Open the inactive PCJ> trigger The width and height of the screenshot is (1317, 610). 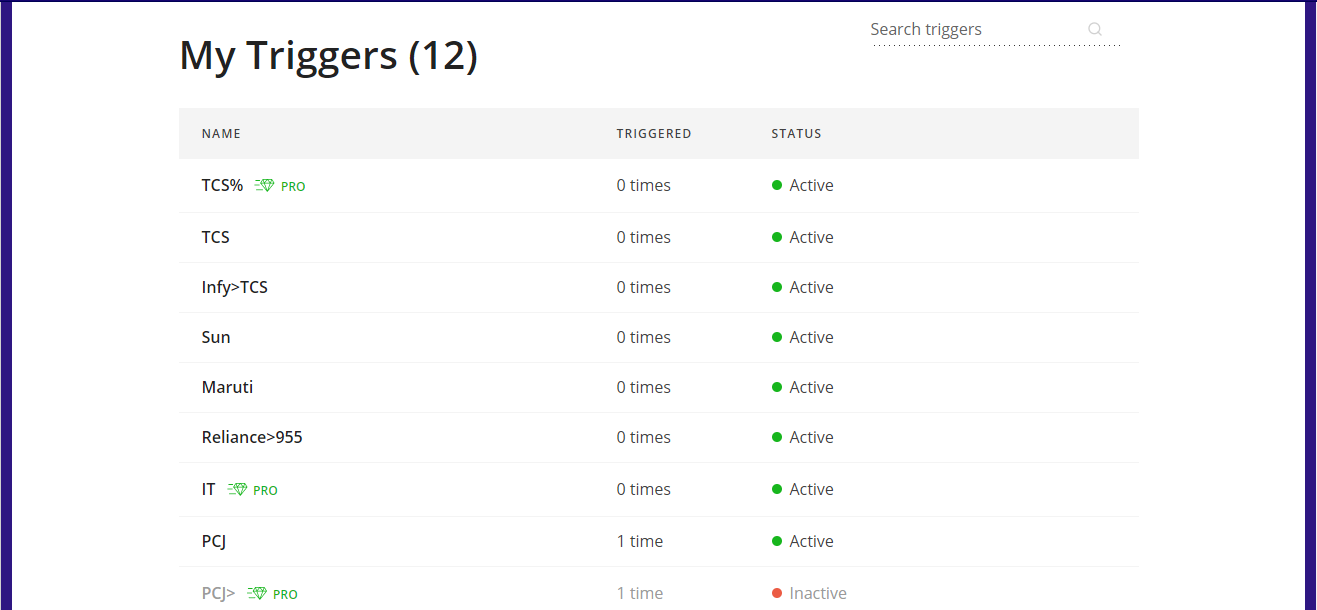point(219,593)
